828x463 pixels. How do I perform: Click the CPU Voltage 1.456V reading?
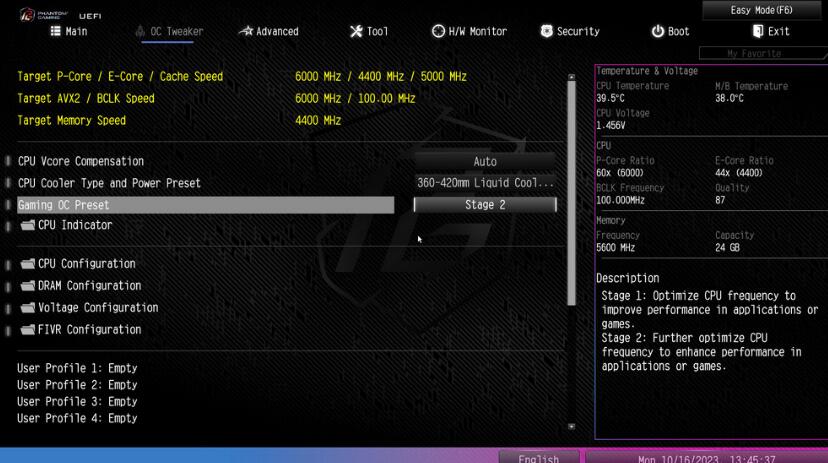click(610, 126)
